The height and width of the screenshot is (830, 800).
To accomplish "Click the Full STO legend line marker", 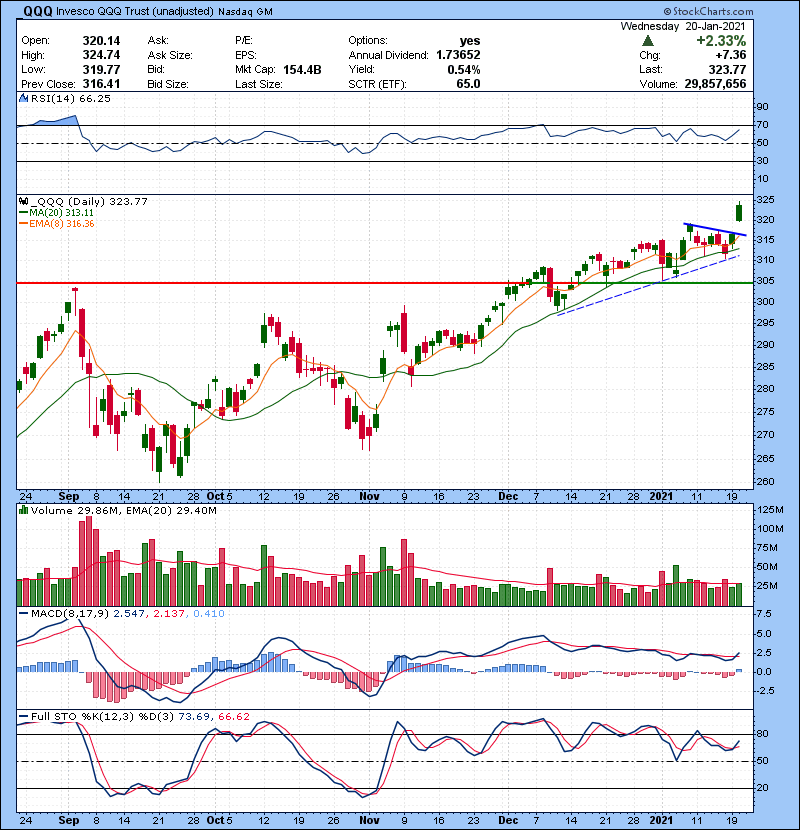I will 24,717.
